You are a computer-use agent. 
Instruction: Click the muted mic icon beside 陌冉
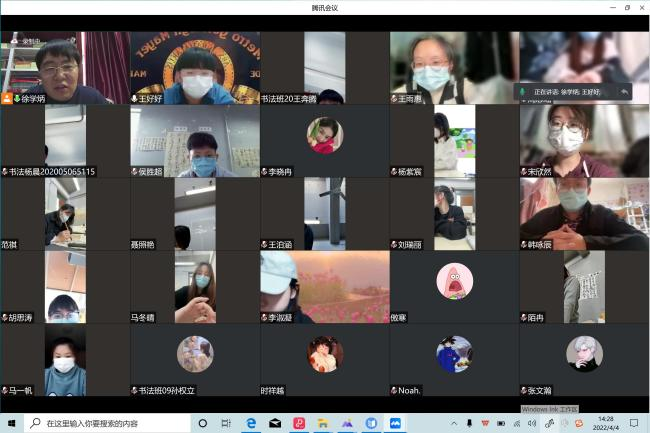point(524,317)
